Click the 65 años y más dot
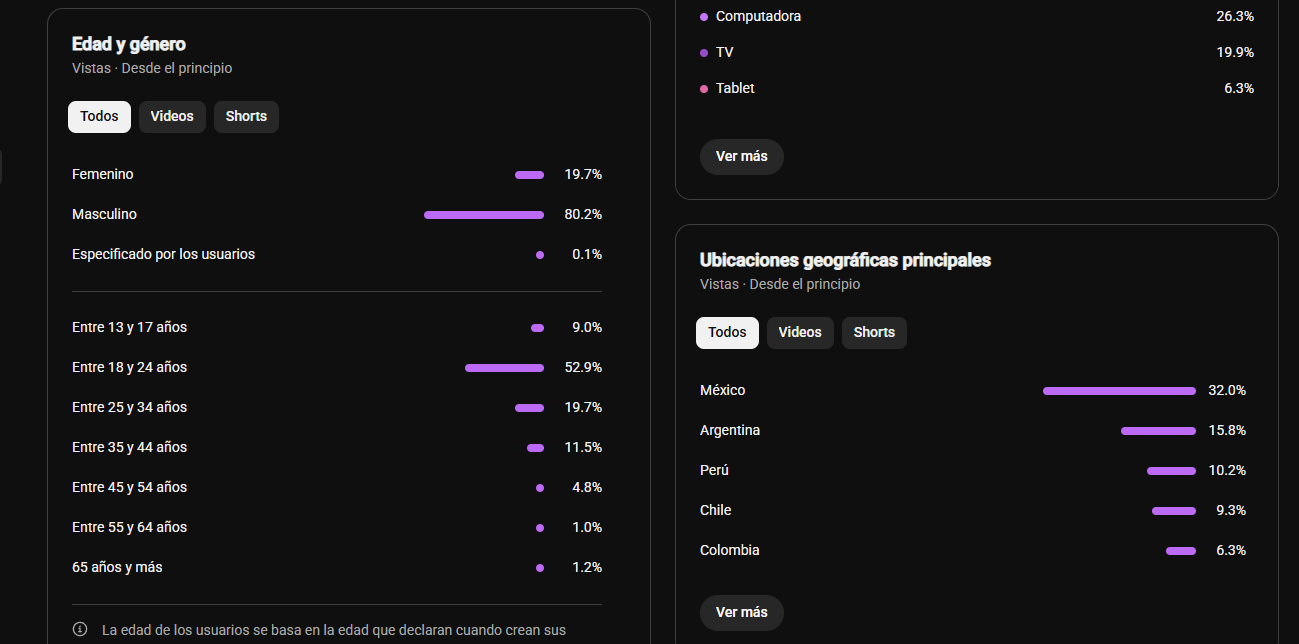This screenshot has width=1299, height=644. click(540, 568)
